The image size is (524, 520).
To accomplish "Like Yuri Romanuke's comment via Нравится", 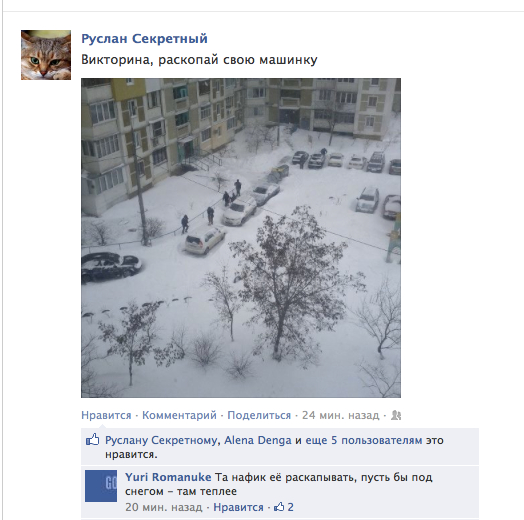I will (238, 507).
